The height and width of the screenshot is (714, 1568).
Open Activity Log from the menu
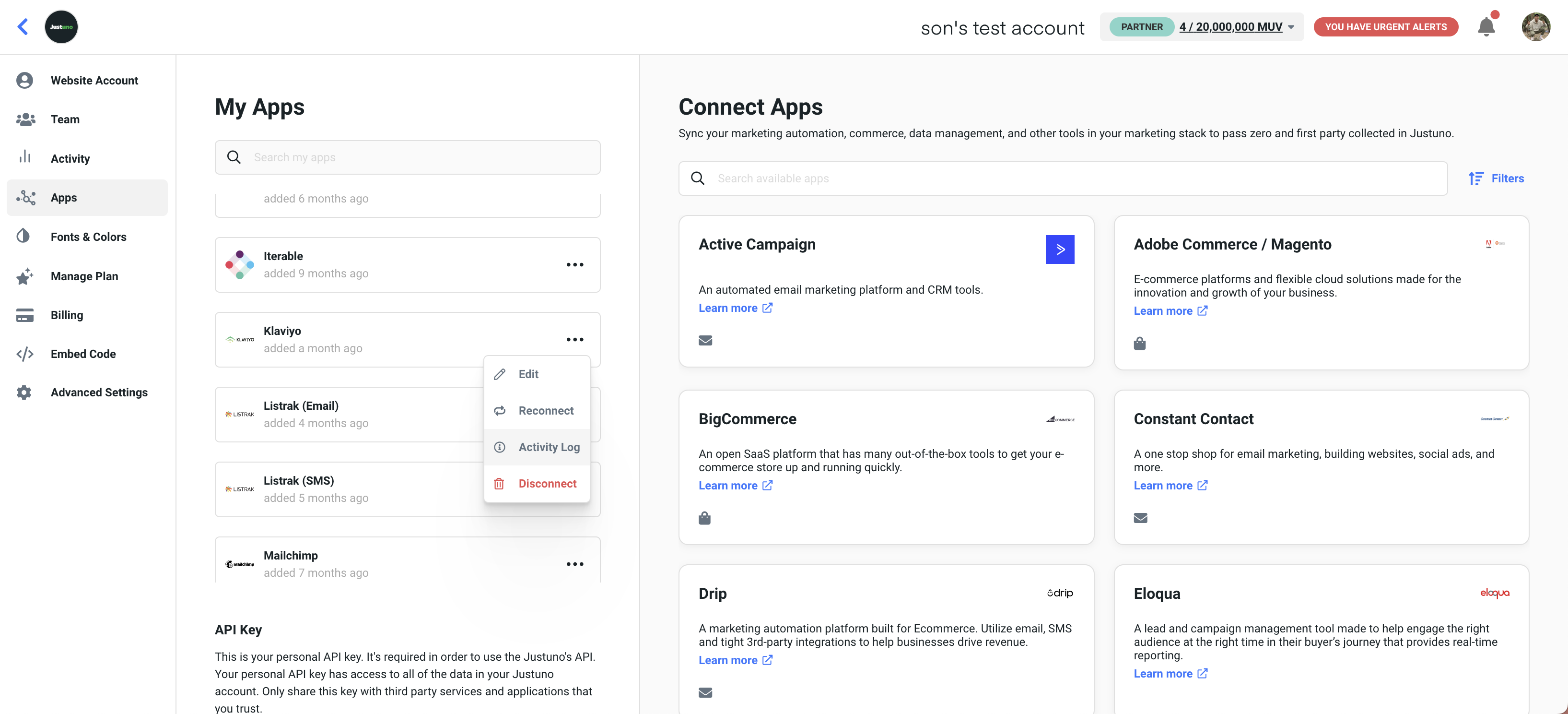[549, 447]
